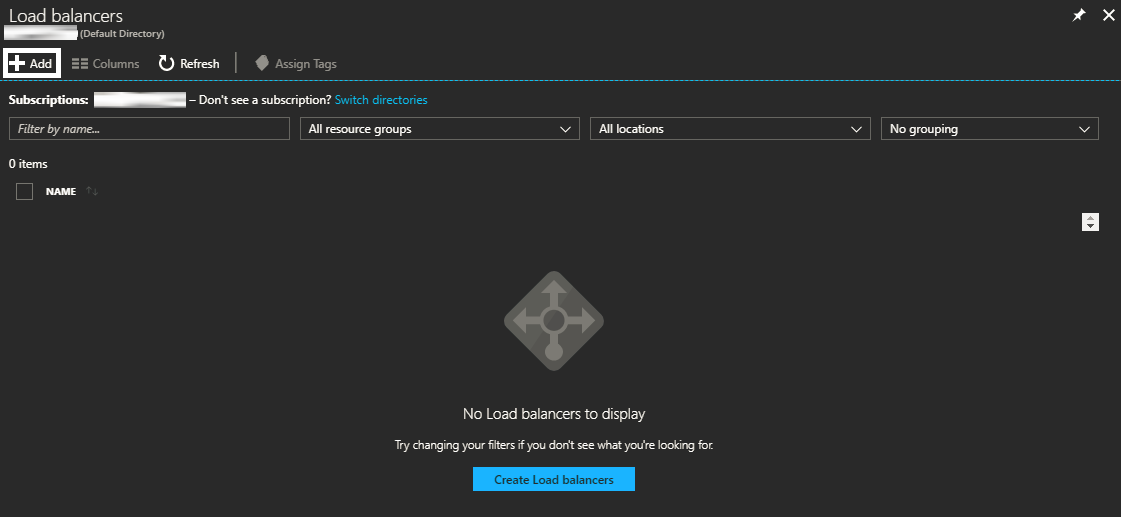Click the "0 items" count text
1121x517 pixels.
coord(28,164)
